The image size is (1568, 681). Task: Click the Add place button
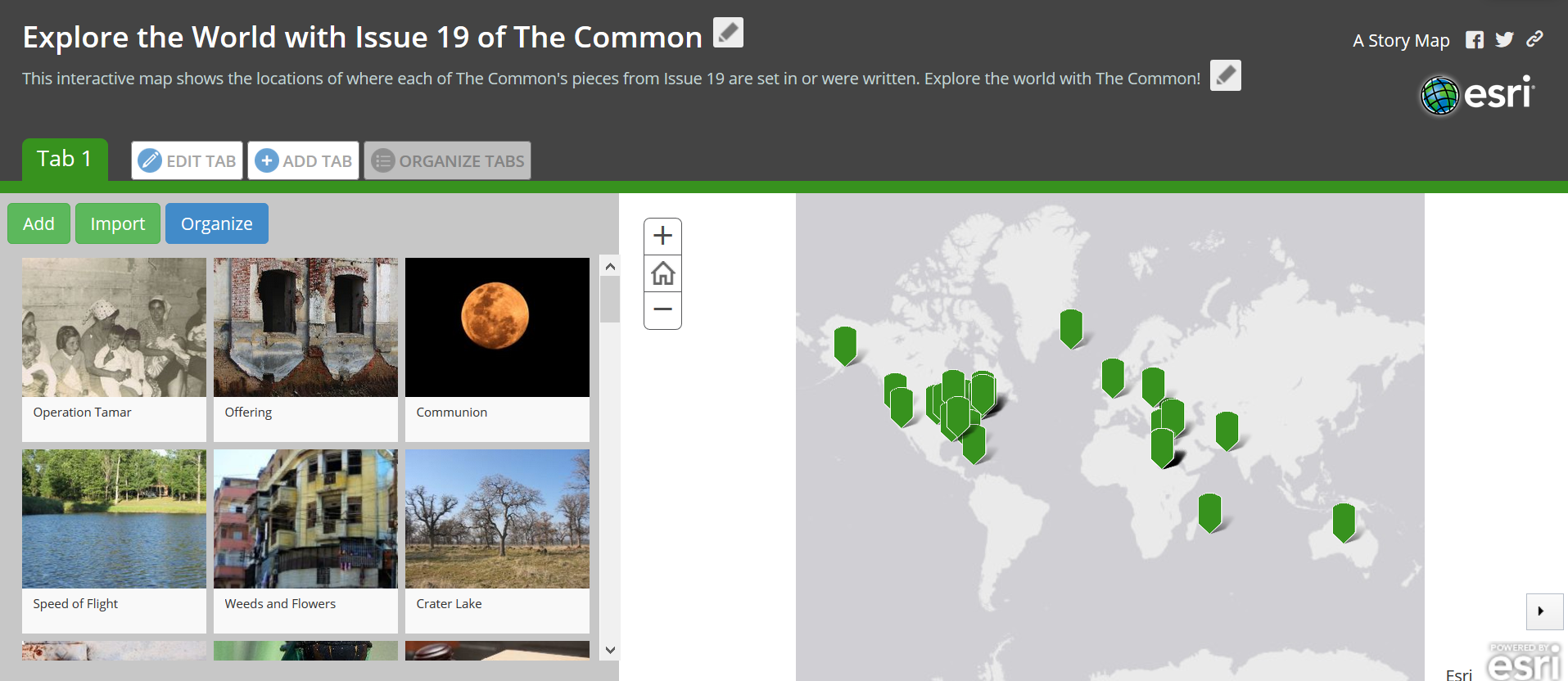38,224
